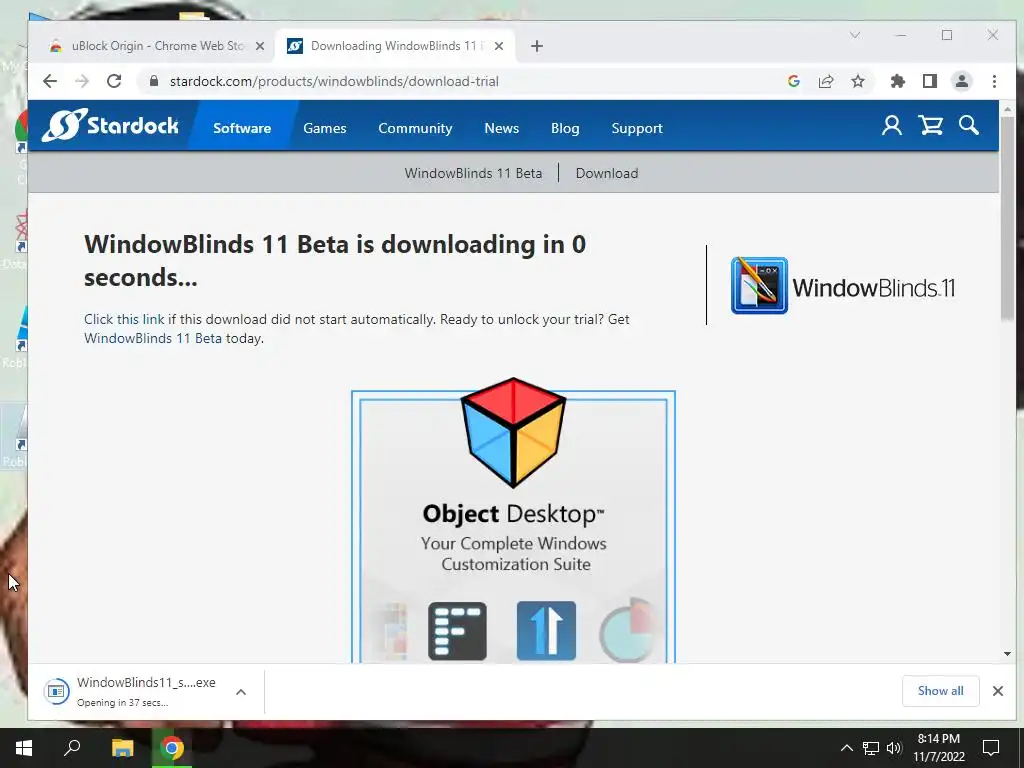
Task: Open the Extensions puzzle icon
Action: click(x=898, y=81)
